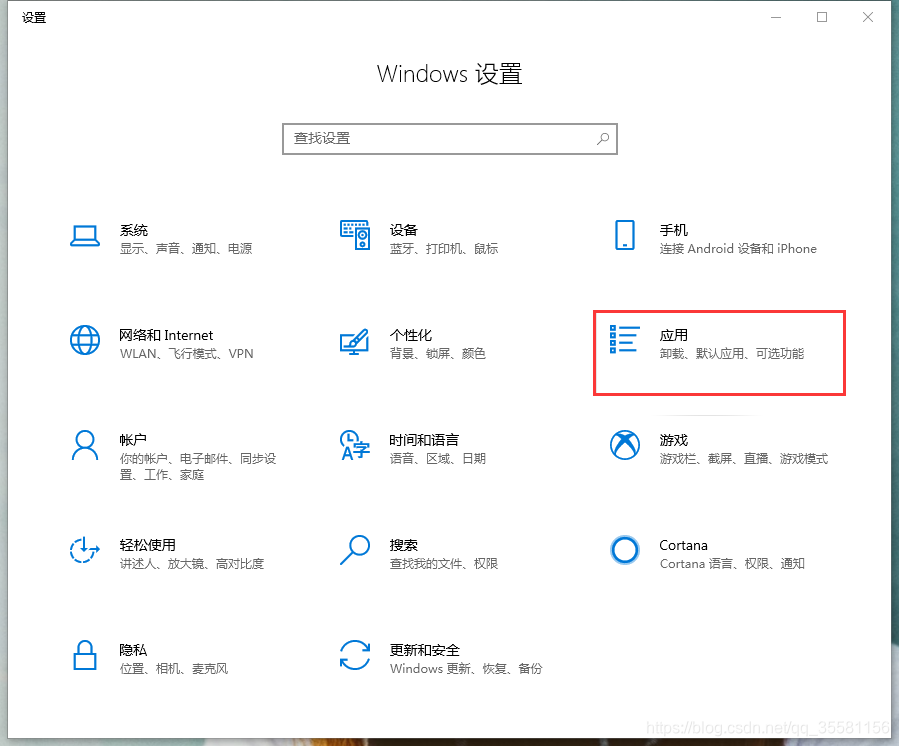Click the 更新和安全 sync arrows icon
The height and width of the screenshot is (746, 899).
point(355,655)
